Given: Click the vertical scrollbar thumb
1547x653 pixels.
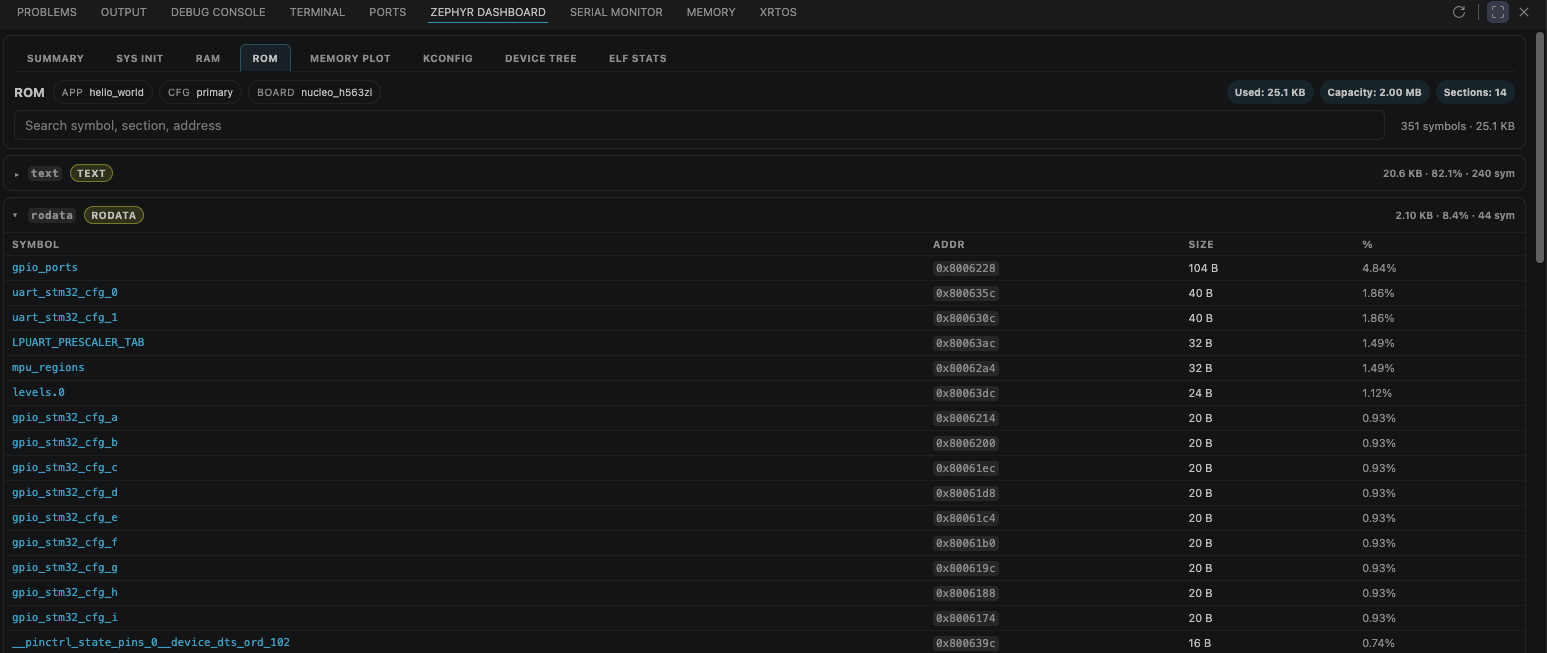Looking at the screenshot, I should click(1540, 148).
